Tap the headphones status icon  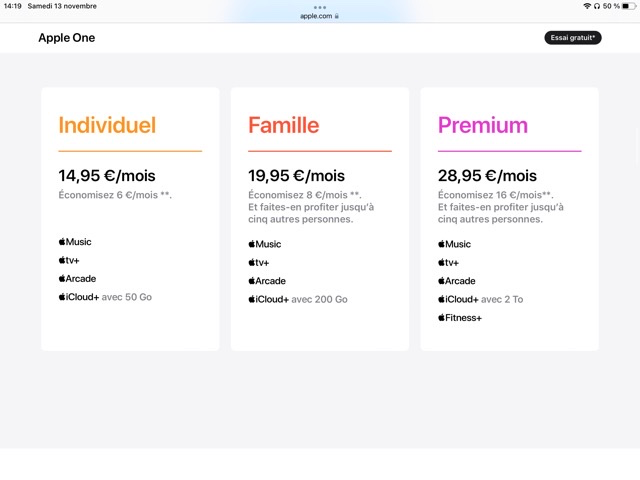pos(597,6)
